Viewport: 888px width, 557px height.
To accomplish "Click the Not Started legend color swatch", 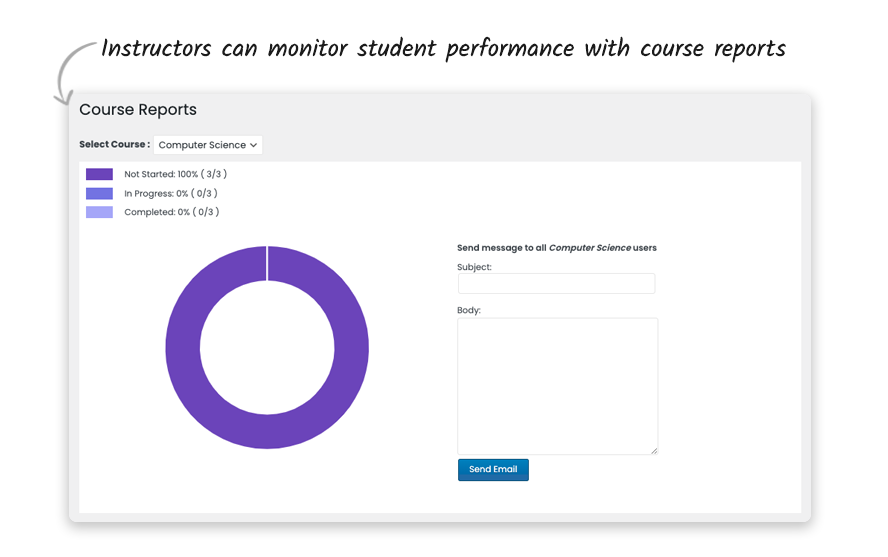I will pos(99,174).
